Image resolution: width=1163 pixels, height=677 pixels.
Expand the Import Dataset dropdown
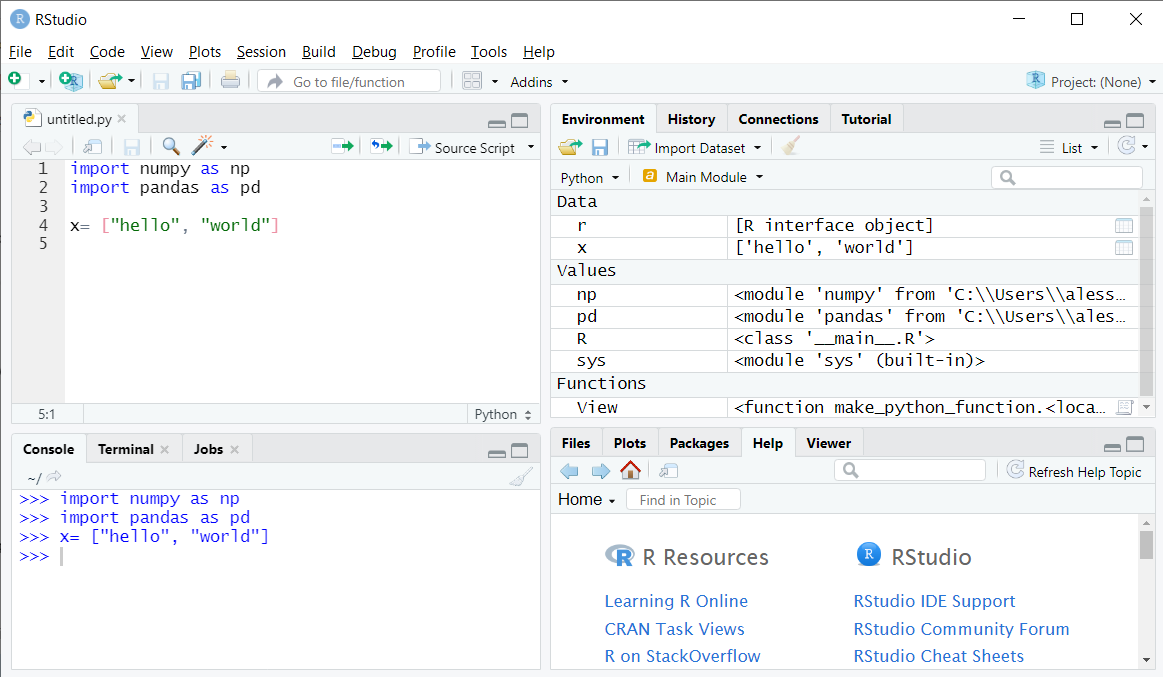coord(757,148)
